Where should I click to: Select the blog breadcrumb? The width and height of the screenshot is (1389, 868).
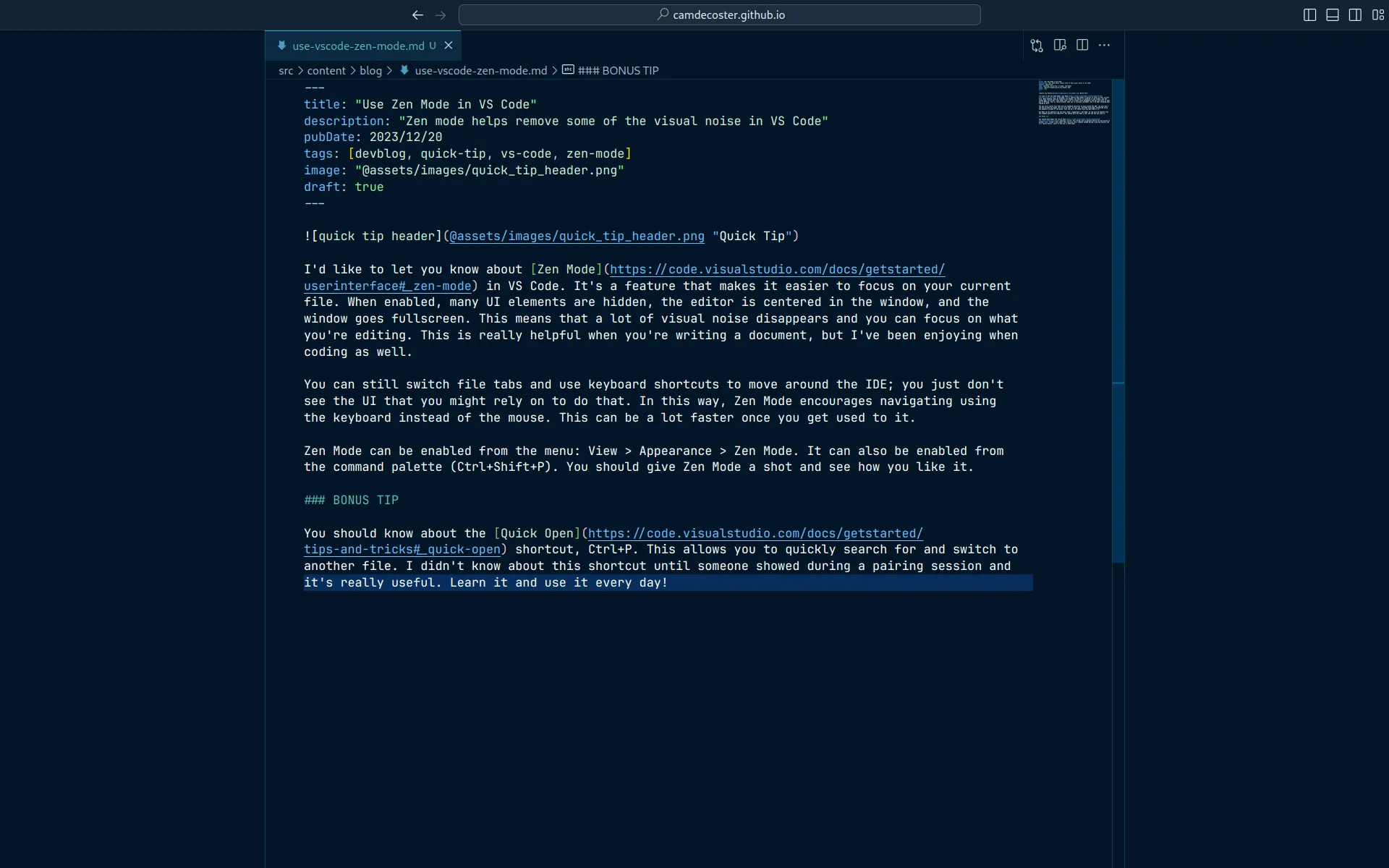coord(370,71)
